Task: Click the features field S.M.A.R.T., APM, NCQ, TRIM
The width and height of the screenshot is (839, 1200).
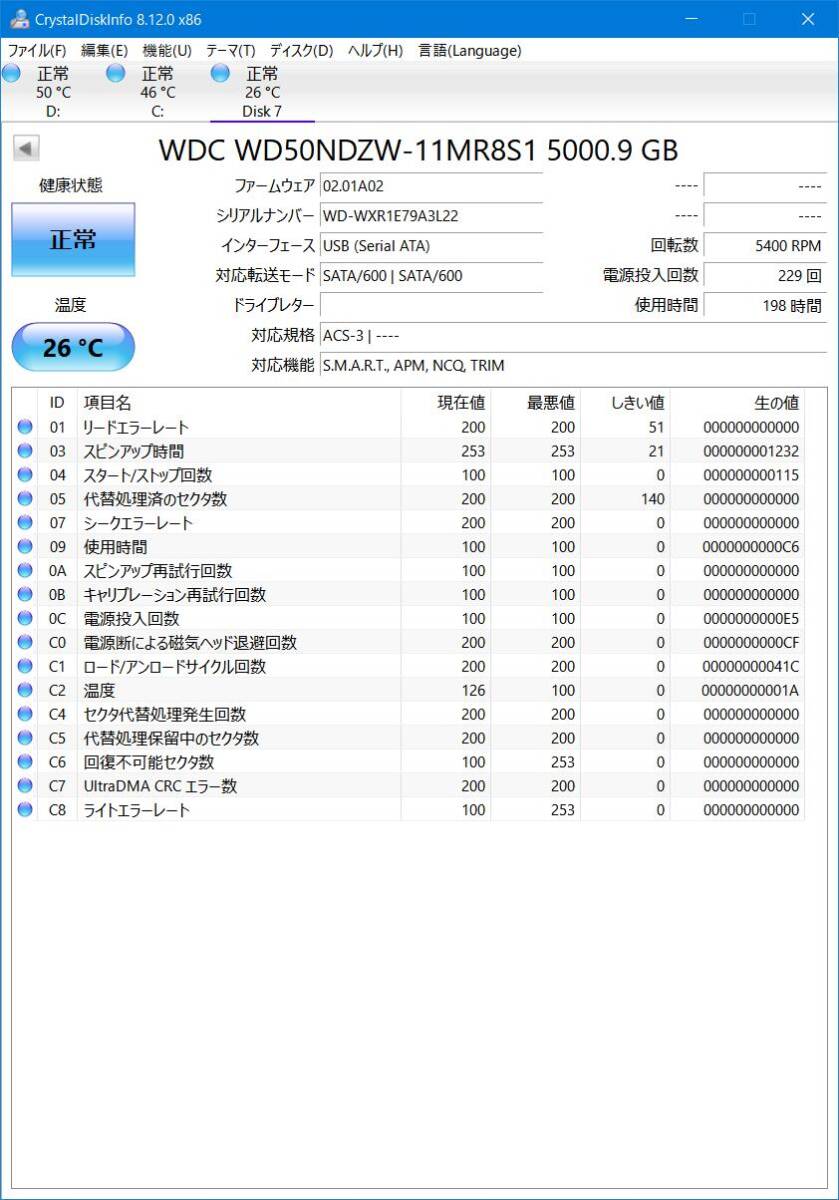Action: click(573, 366)
